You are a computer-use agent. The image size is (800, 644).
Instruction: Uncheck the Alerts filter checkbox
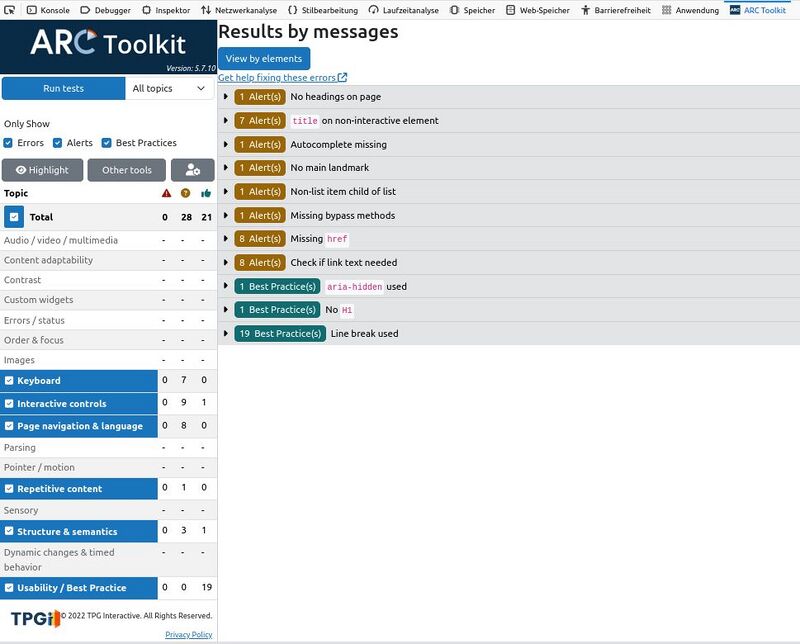point(58,143)
